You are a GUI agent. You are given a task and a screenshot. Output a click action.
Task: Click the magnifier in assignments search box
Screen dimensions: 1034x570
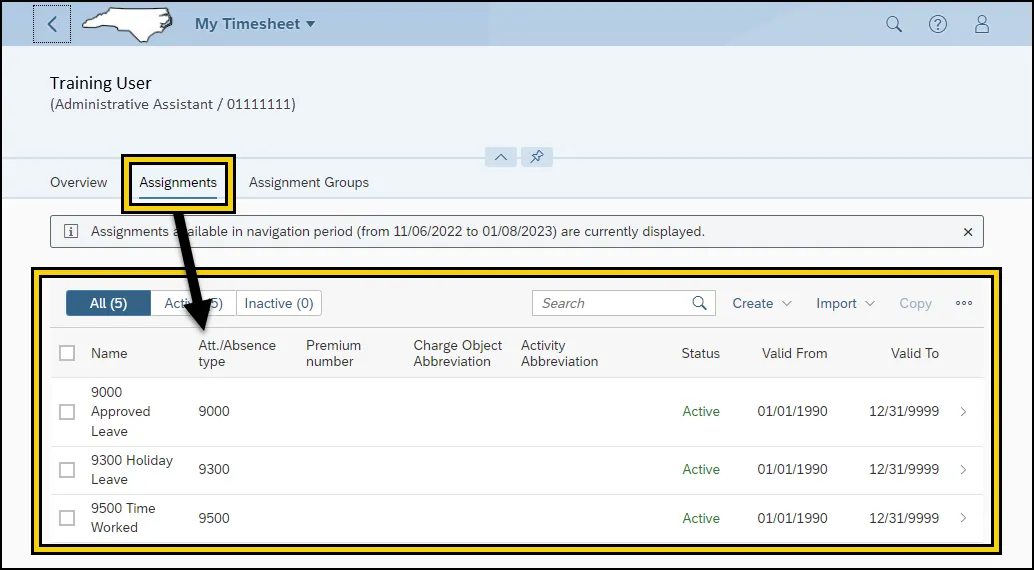(700, 303)
